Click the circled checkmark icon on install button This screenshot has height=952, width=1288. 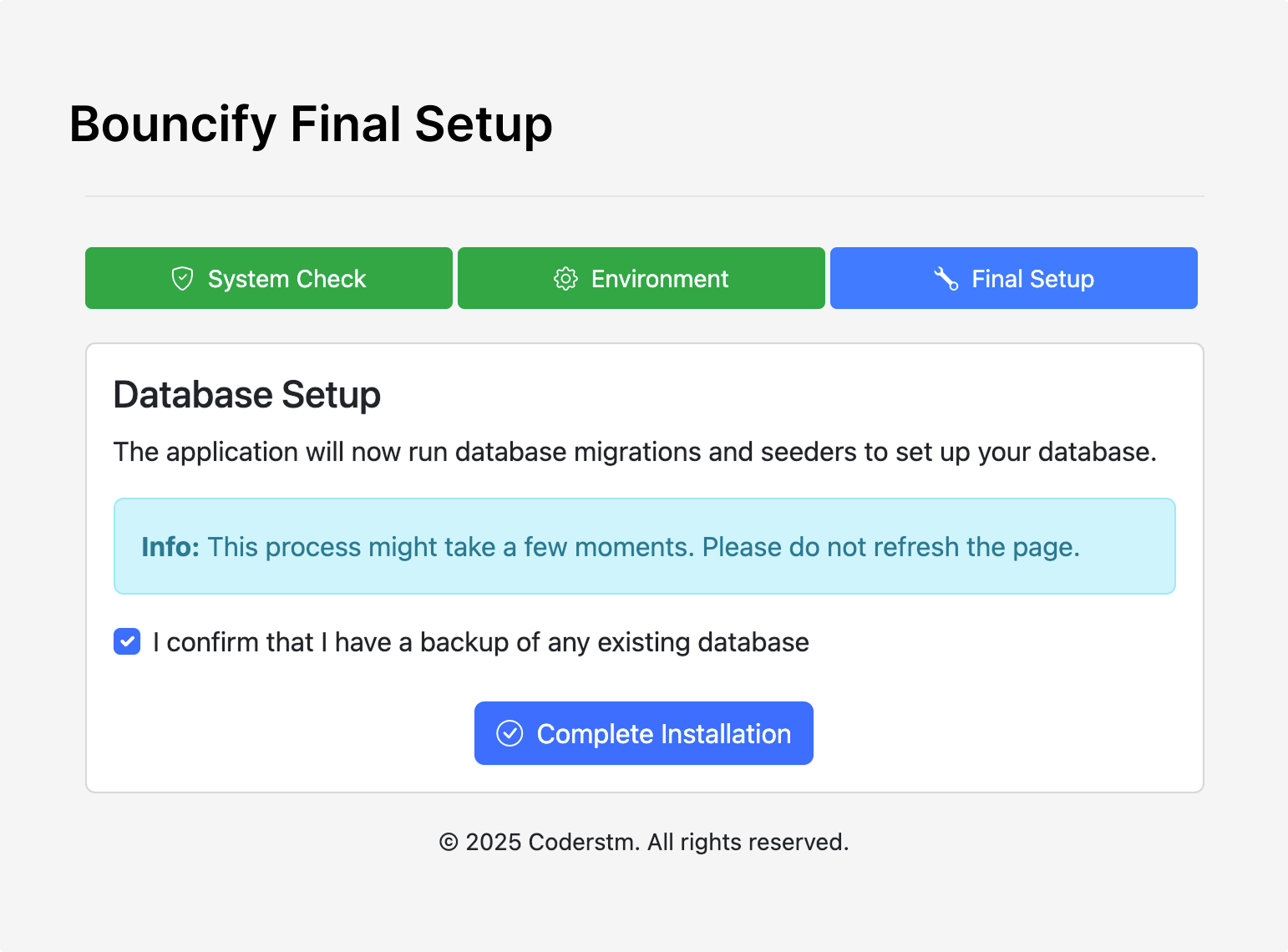[x=510, y=733]
